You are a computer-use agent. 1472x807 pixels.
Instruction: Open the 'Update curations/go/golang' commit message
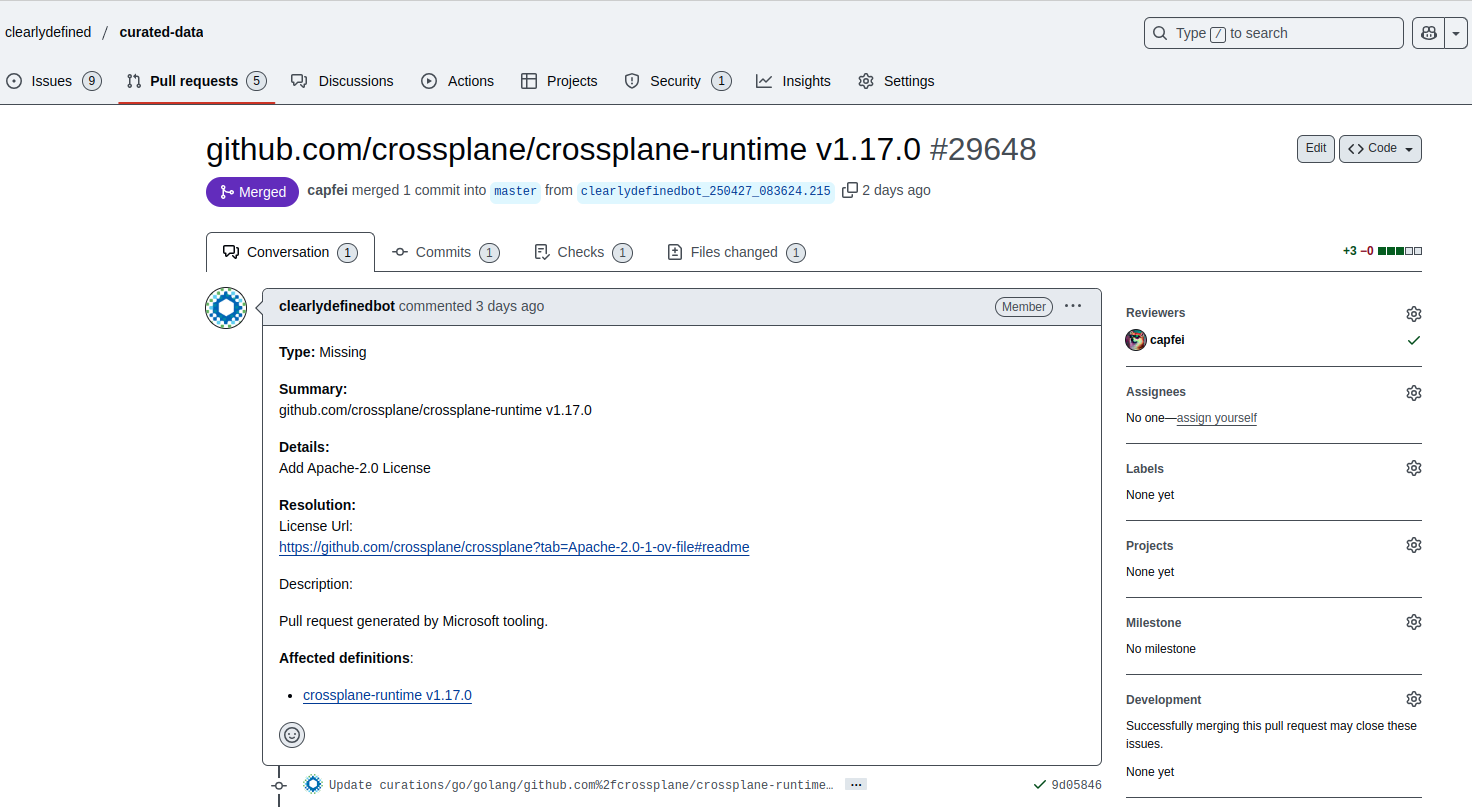[580, 785]
